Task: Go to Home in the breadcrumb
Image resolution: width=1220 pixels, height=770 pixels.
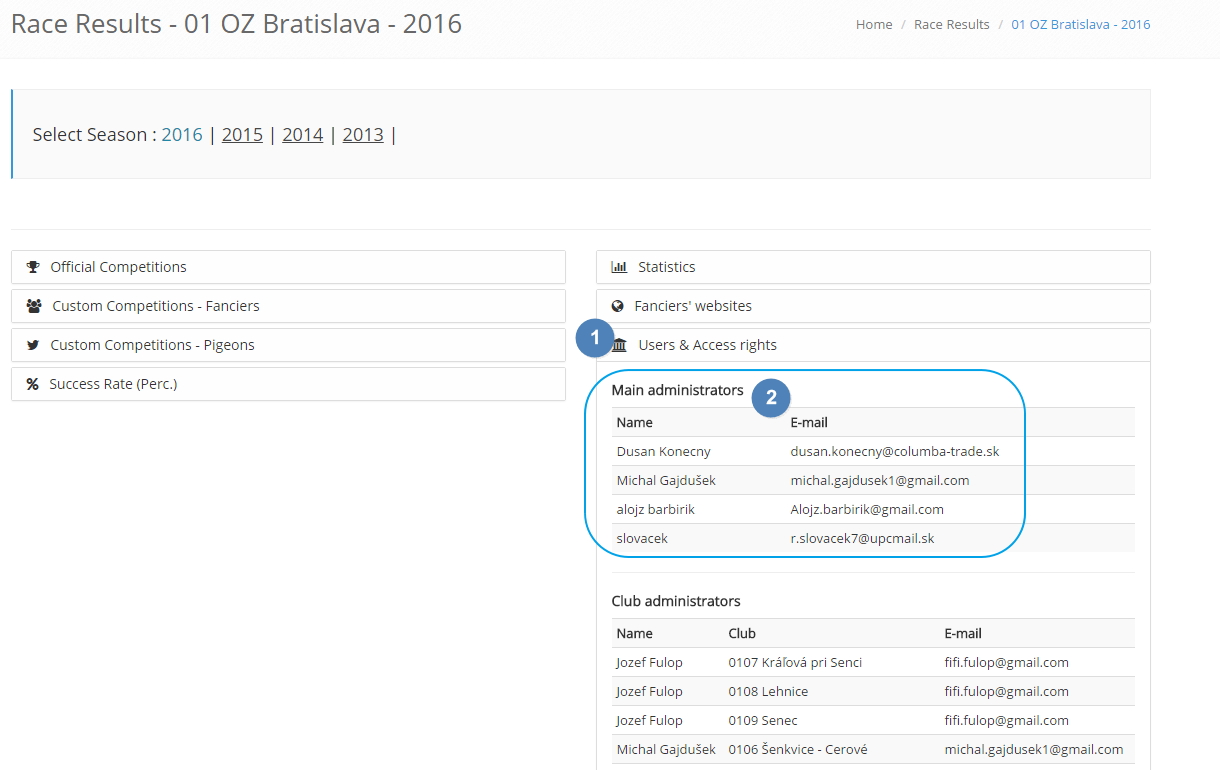Action: pos(874,24)
